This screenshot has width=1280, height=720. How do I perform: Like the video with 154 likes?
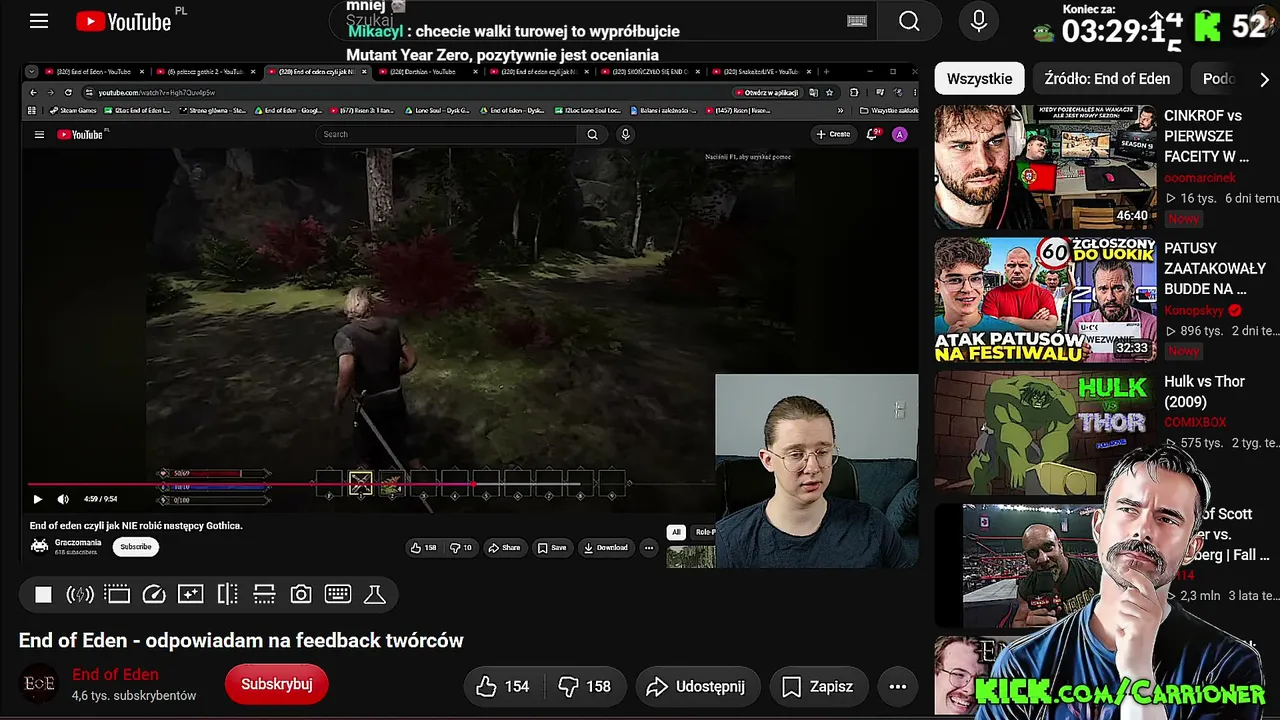click(503, 686)
